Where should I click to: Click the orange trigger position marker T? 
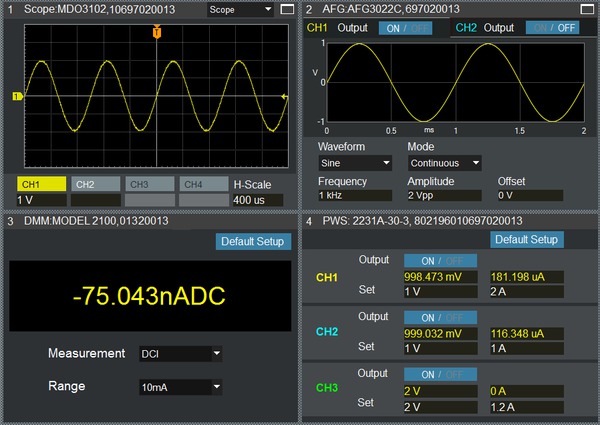click(156, 33)
